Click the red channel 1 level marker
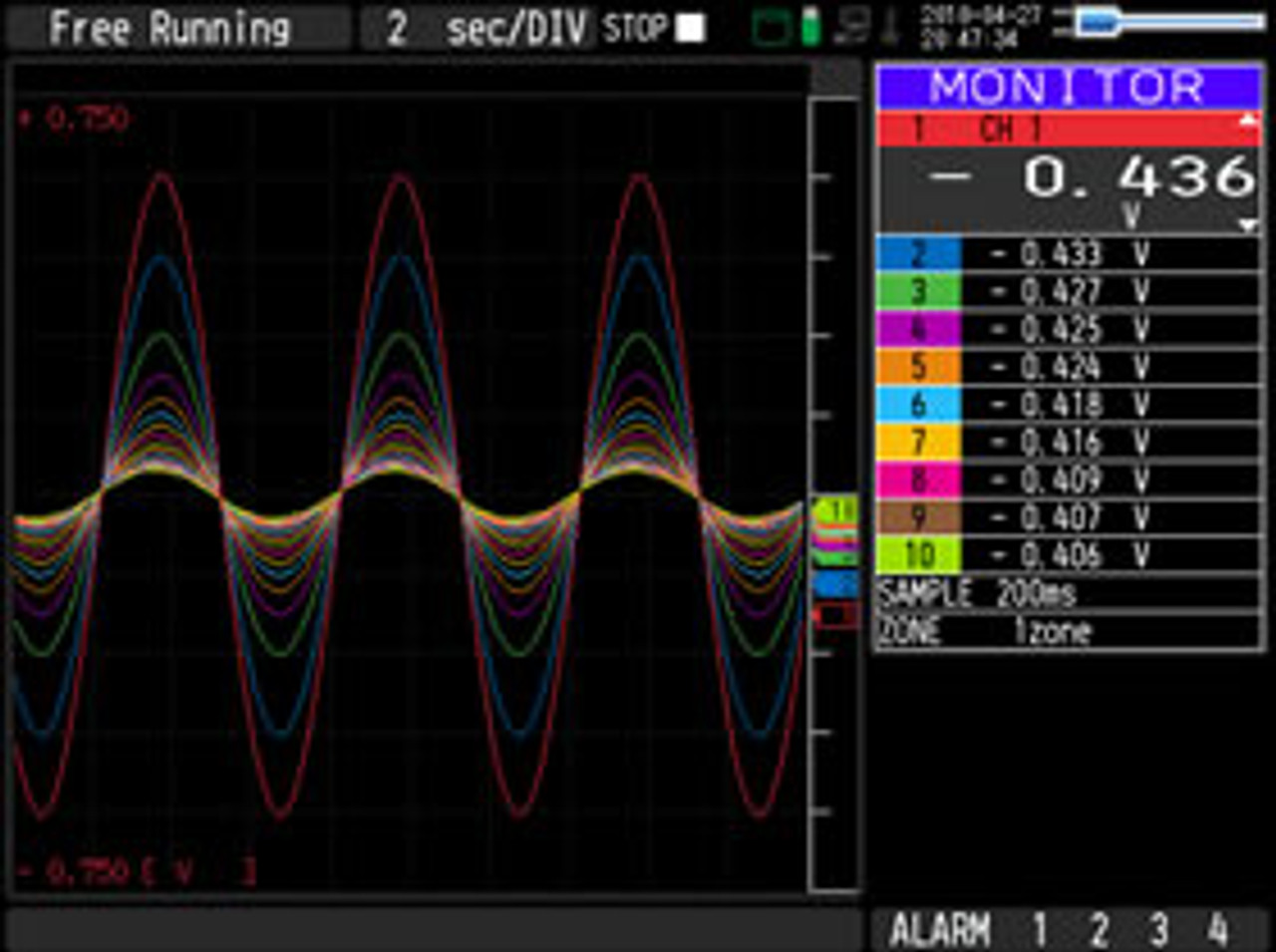This screenshot has height=952, width=1276. [x=835, y=616]
